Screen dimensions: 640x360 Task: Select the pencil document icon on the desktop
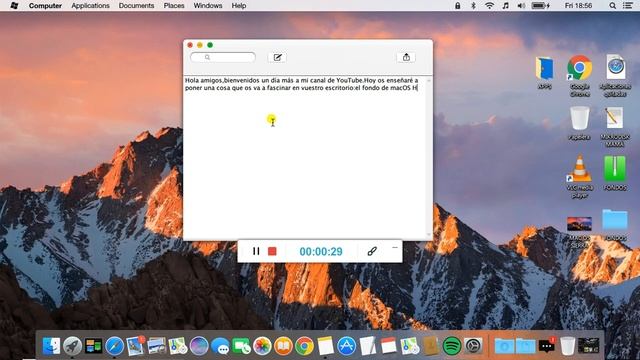(614, 127)
